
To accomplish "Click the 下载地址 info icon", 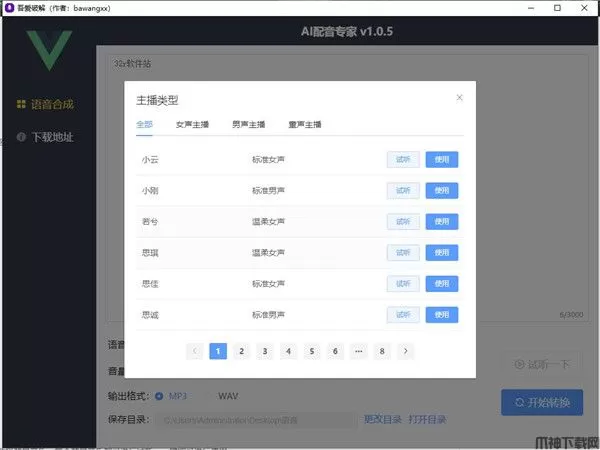I will point(21,137).
